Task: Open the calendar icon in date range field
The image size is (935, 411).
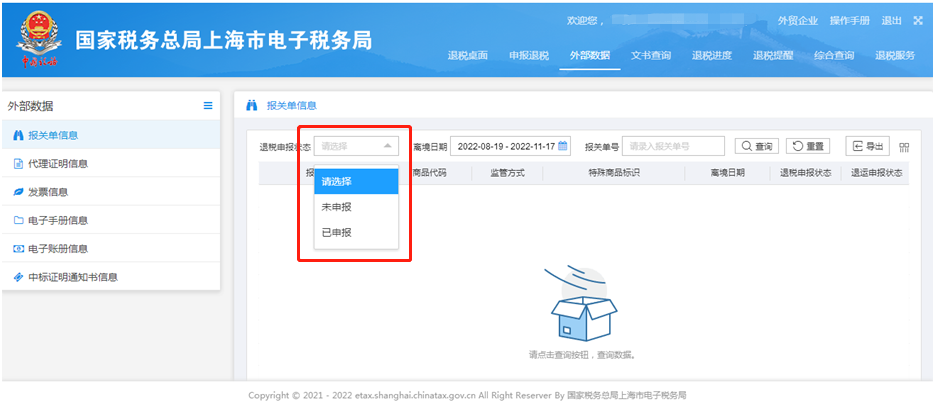Action: click(x=562, y=146)
